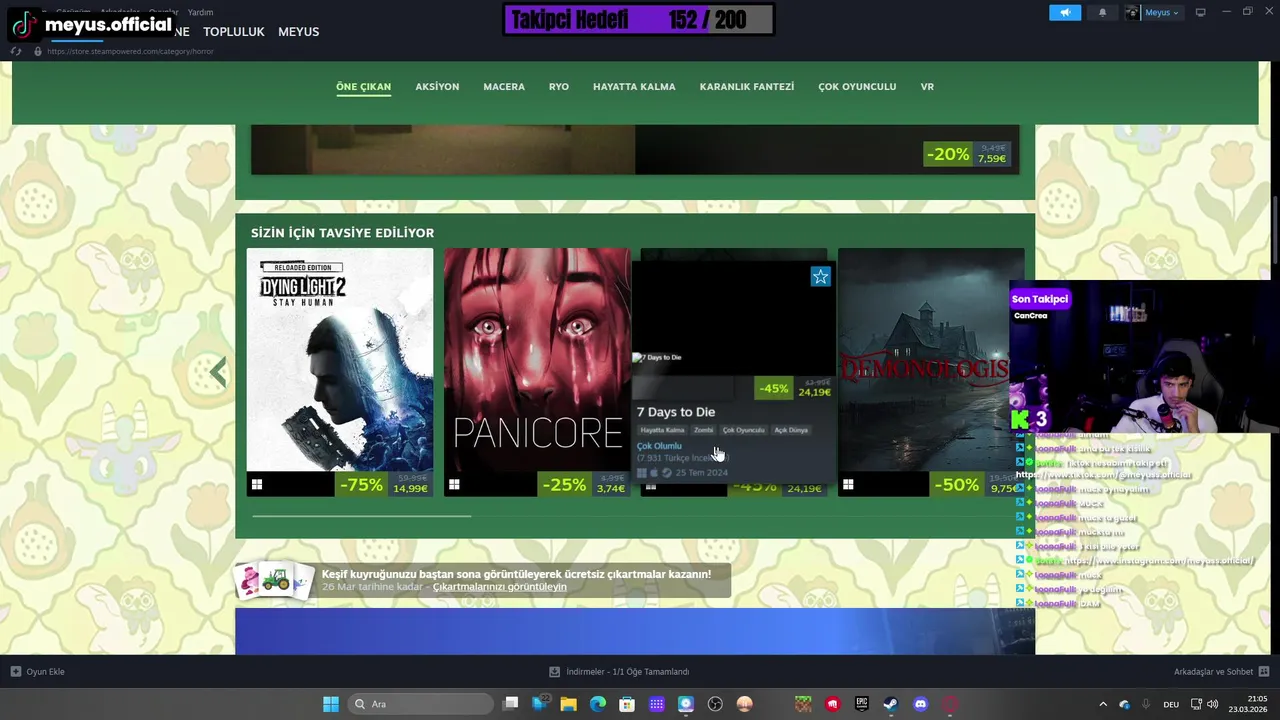Image resolution: width=1280 pixels, height=720 pixels.
Task: Click the discovery queue sticker image
Action: 274,580
